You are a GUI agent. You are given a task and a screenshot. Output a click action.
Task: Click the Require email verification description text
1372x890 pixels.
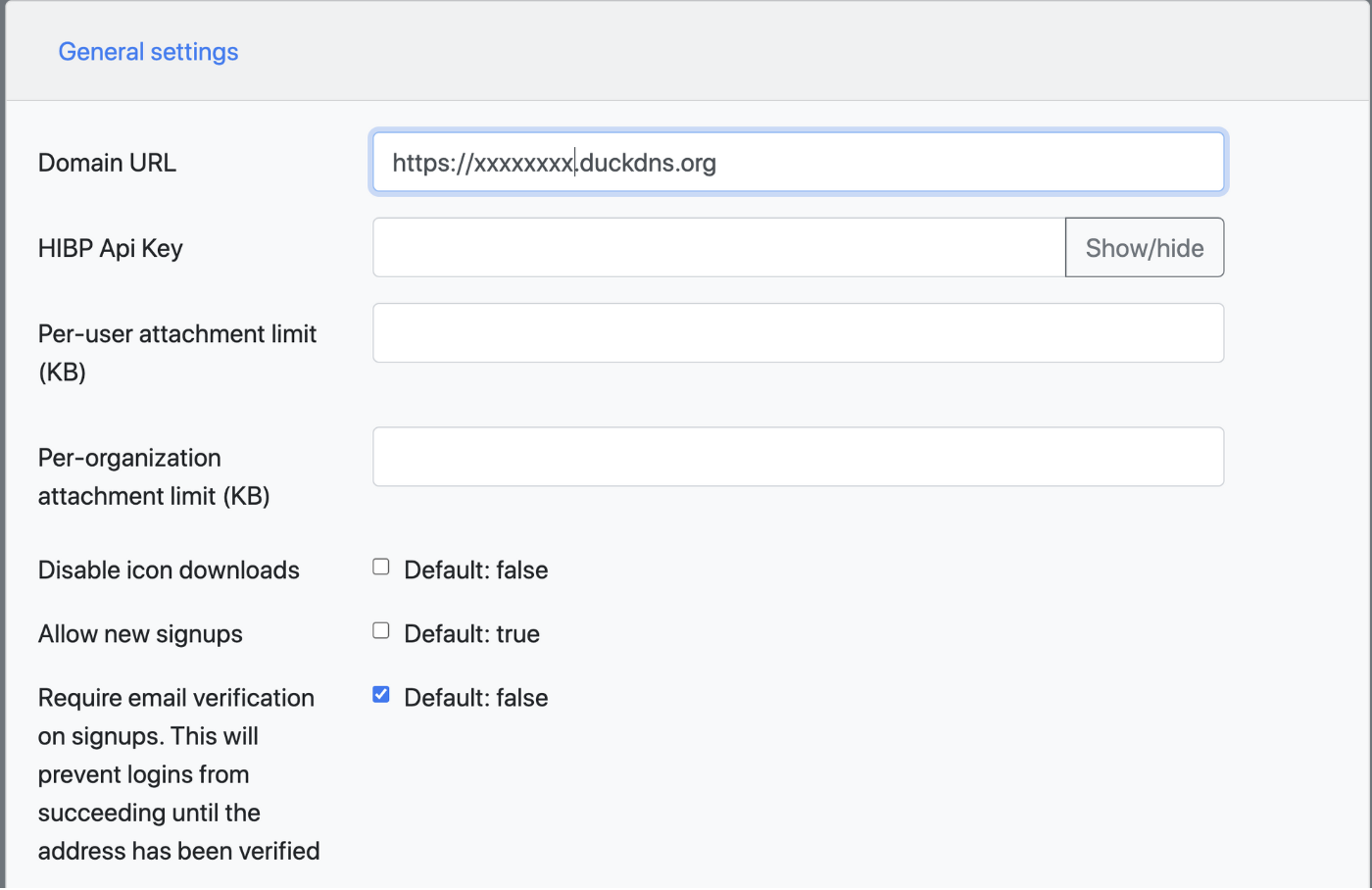tap(178, 774)
